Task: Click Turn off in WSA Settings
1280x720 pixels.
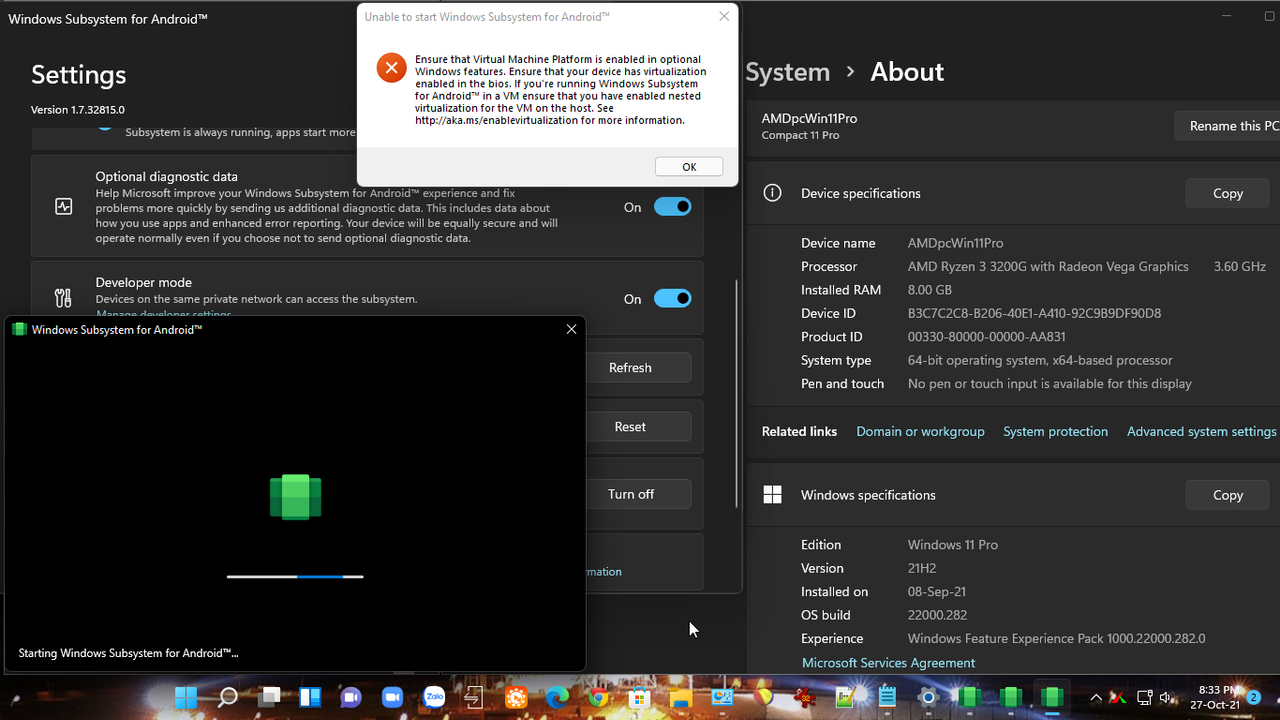Action: tap(637, 494)
